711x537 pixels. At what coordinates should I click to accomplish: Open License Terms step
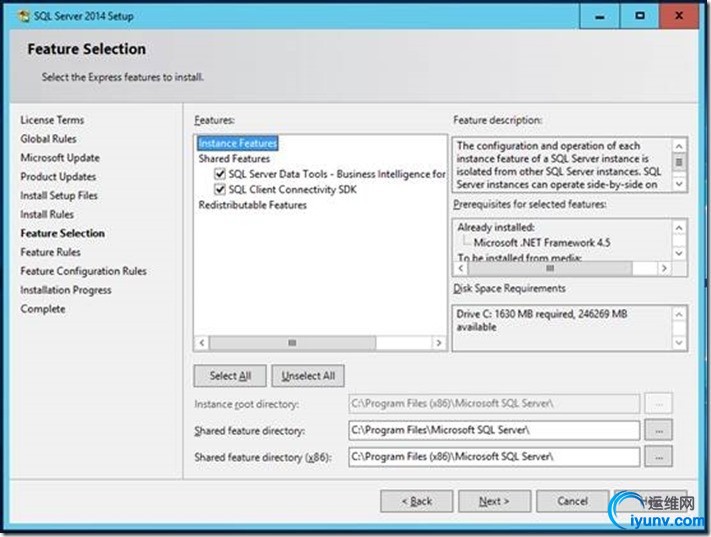52,120
